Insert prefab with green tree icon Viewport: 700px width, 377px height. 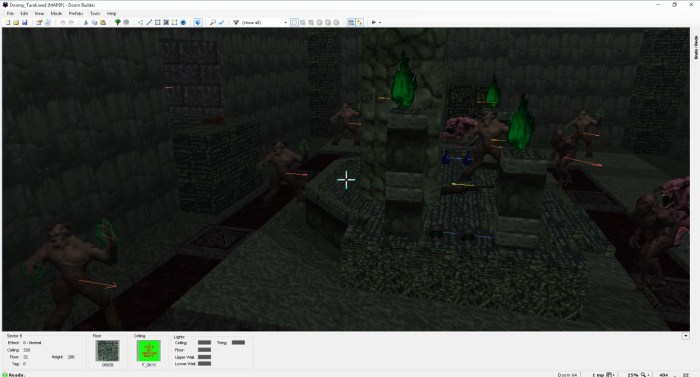[117, 22]
